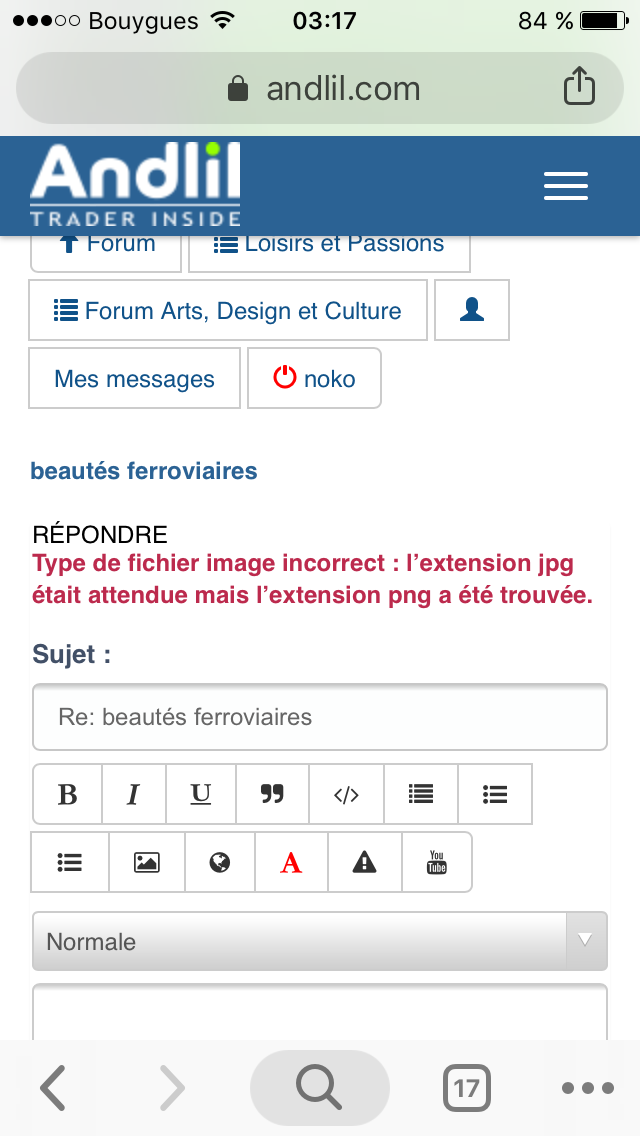This screenshot has width=640, height=1136.
Task: Open the user profile icon button
Action: (x=472, y=311)
